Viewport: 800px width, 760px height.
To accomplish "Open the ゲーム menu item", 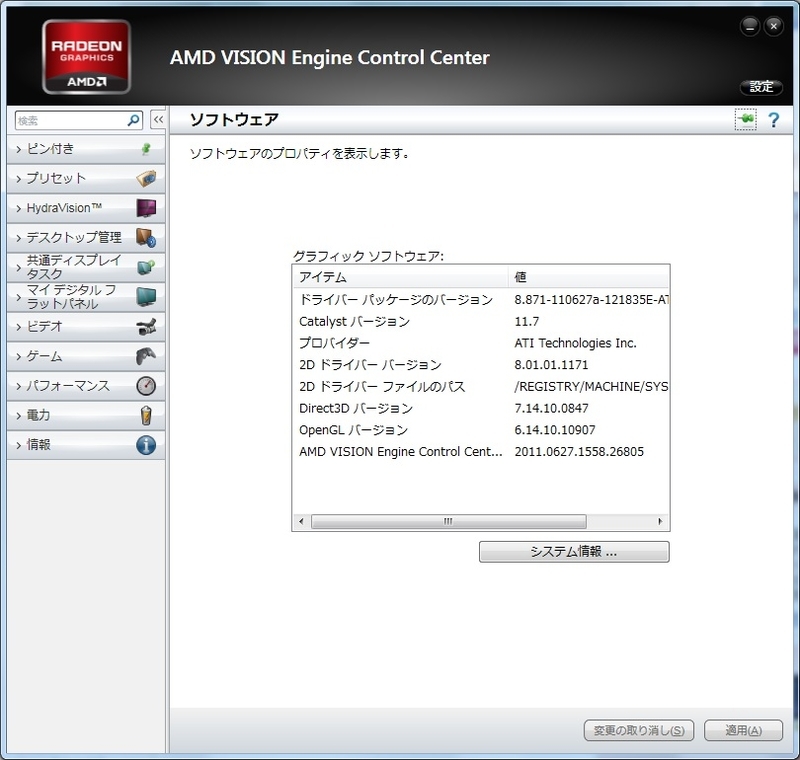I will click(86, 356).
